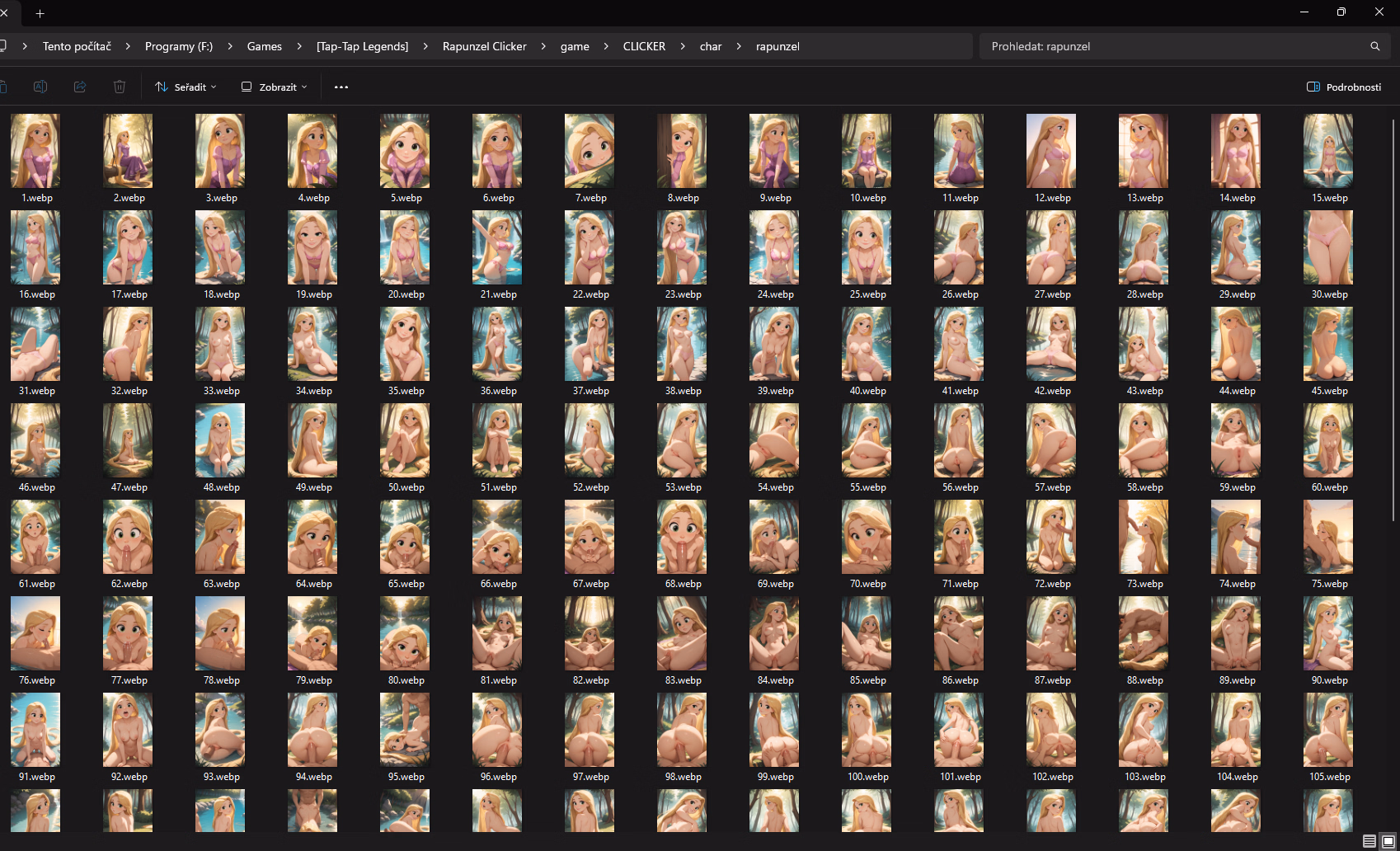
Task: Expand the chevron after Games
Action: click(x=299, y=46)
